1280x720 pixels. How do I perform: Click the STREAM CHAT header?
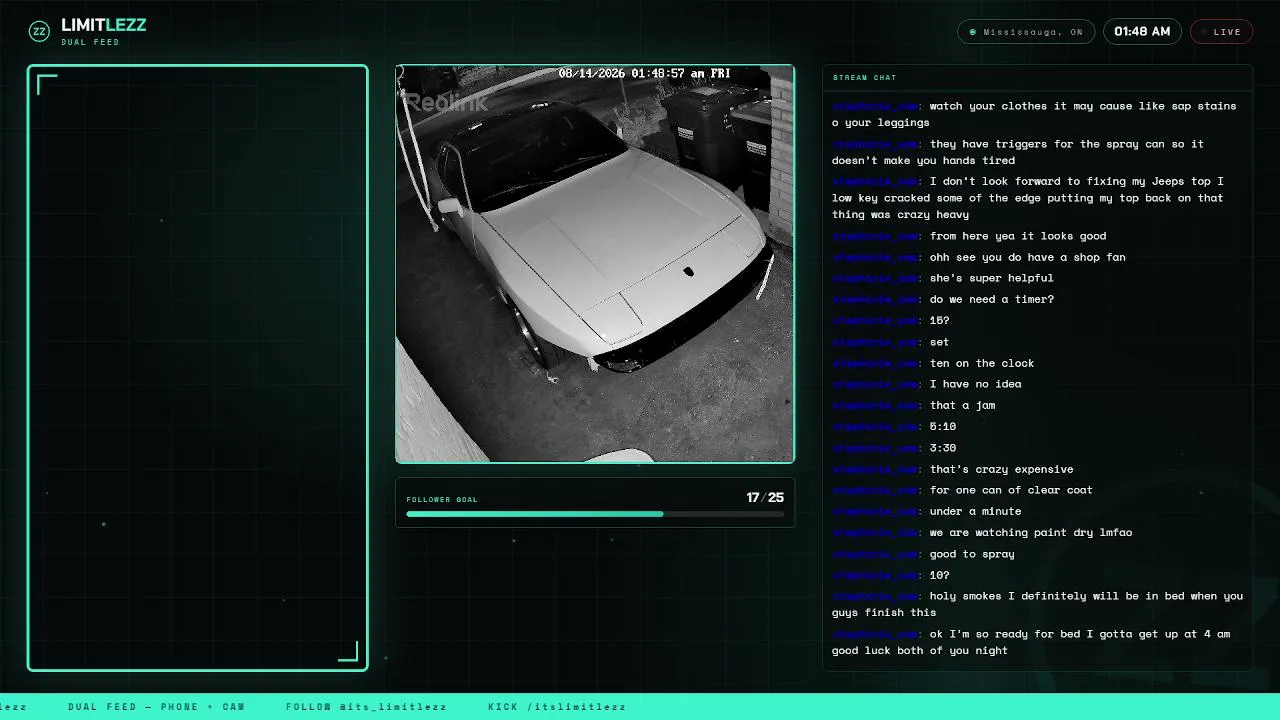864,77
